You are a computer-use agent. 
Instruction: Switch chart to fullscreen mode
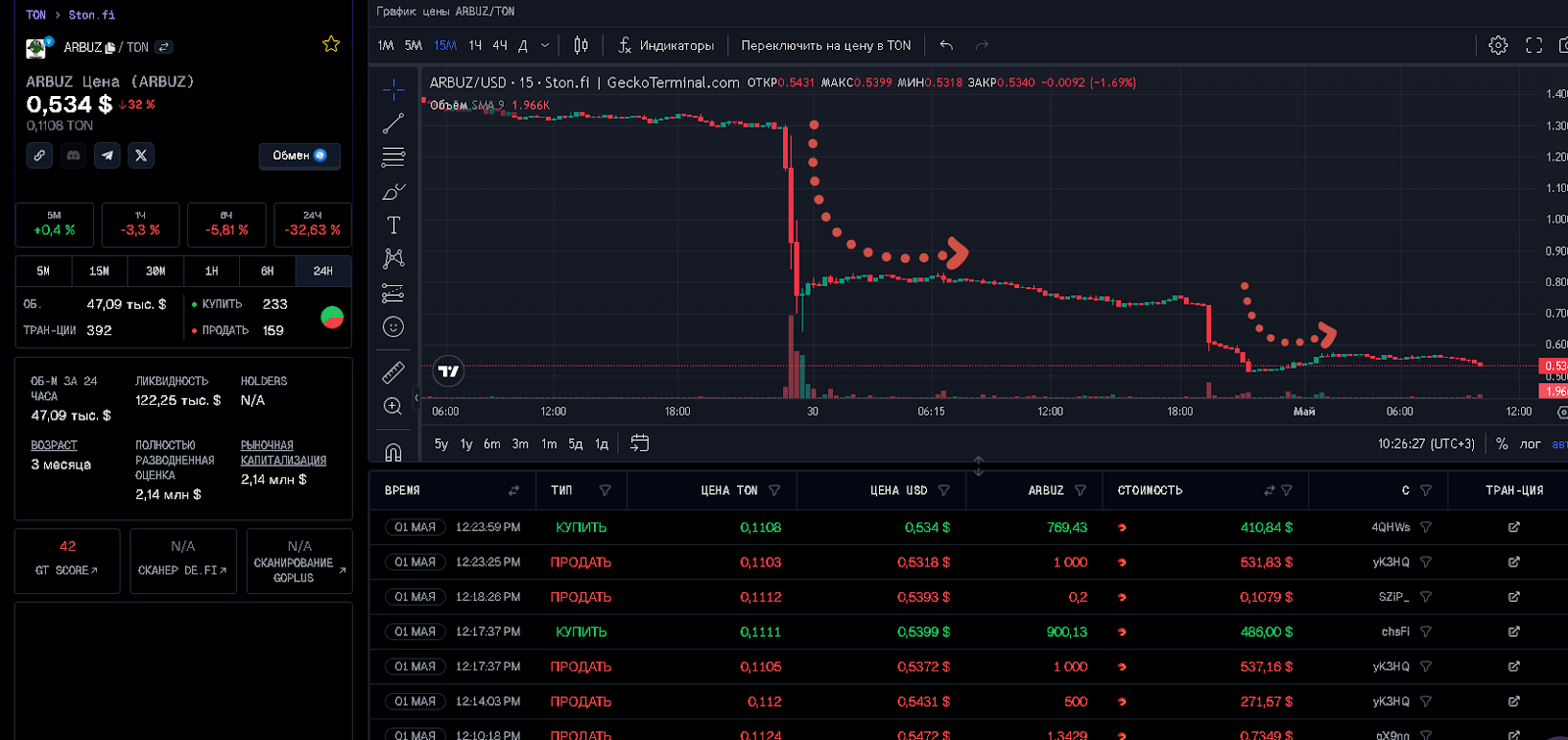coord(1534,45)
